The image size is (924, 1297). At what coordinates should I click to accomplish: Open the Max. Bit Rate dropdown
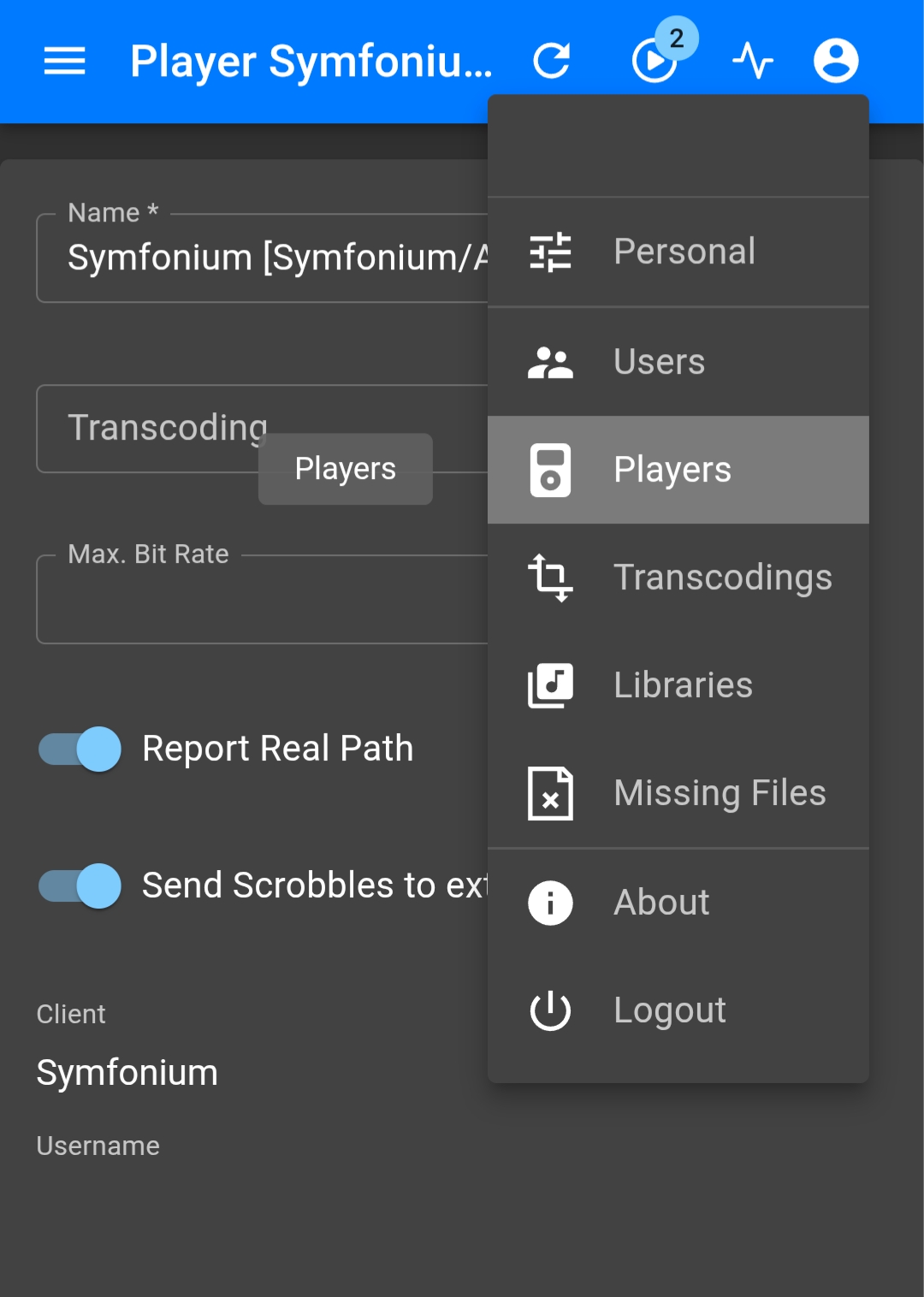point(257,601)
